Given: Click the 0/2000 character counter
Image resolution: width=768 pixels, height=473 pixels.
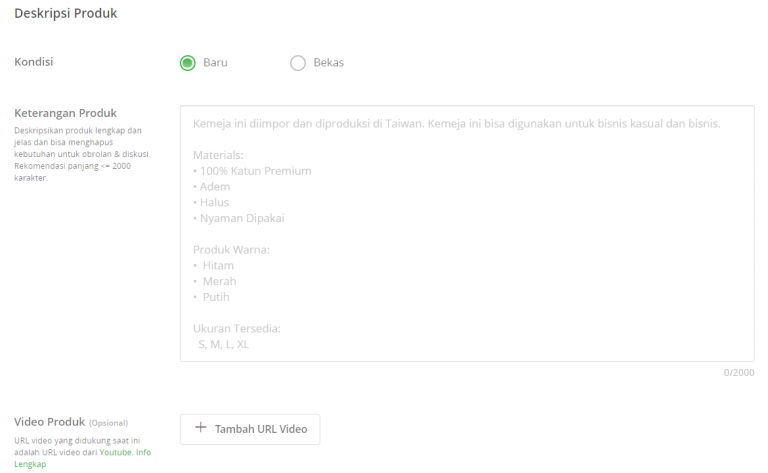Looking at the screenshot, I should 739,373.
